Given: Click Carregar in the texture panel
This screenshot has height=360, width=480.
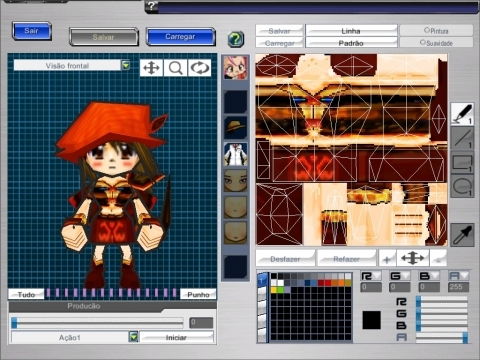Looking at the screenshot, I should coord(279,43).
